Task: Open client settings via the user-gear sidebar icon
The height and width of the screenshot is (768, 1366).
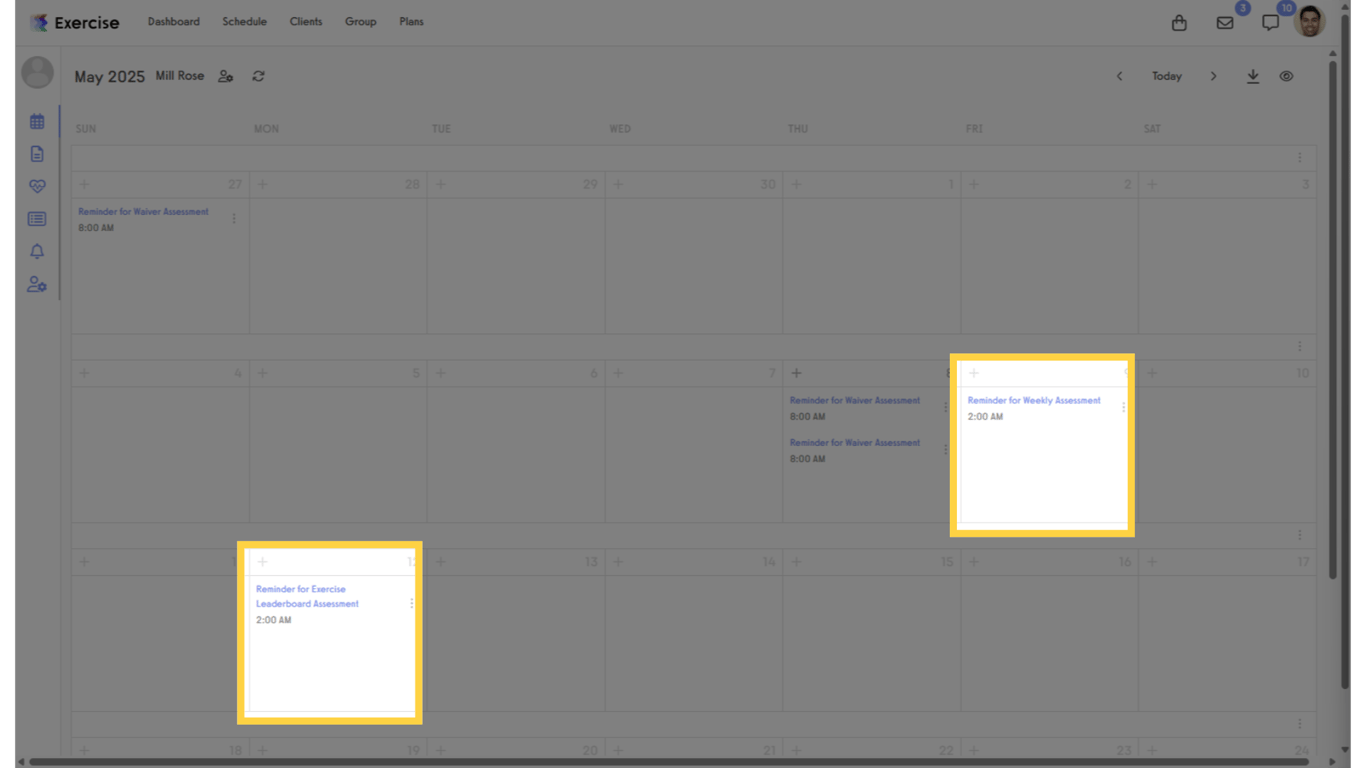Action: [37, 284]
